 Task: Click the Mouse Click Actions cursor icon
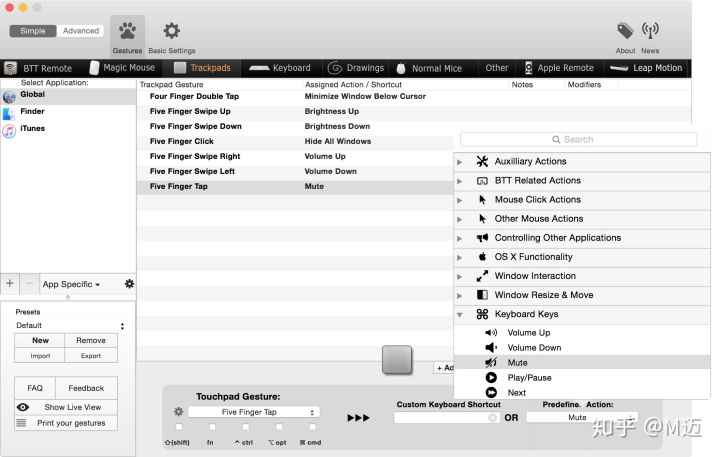[x=482, y=199]
